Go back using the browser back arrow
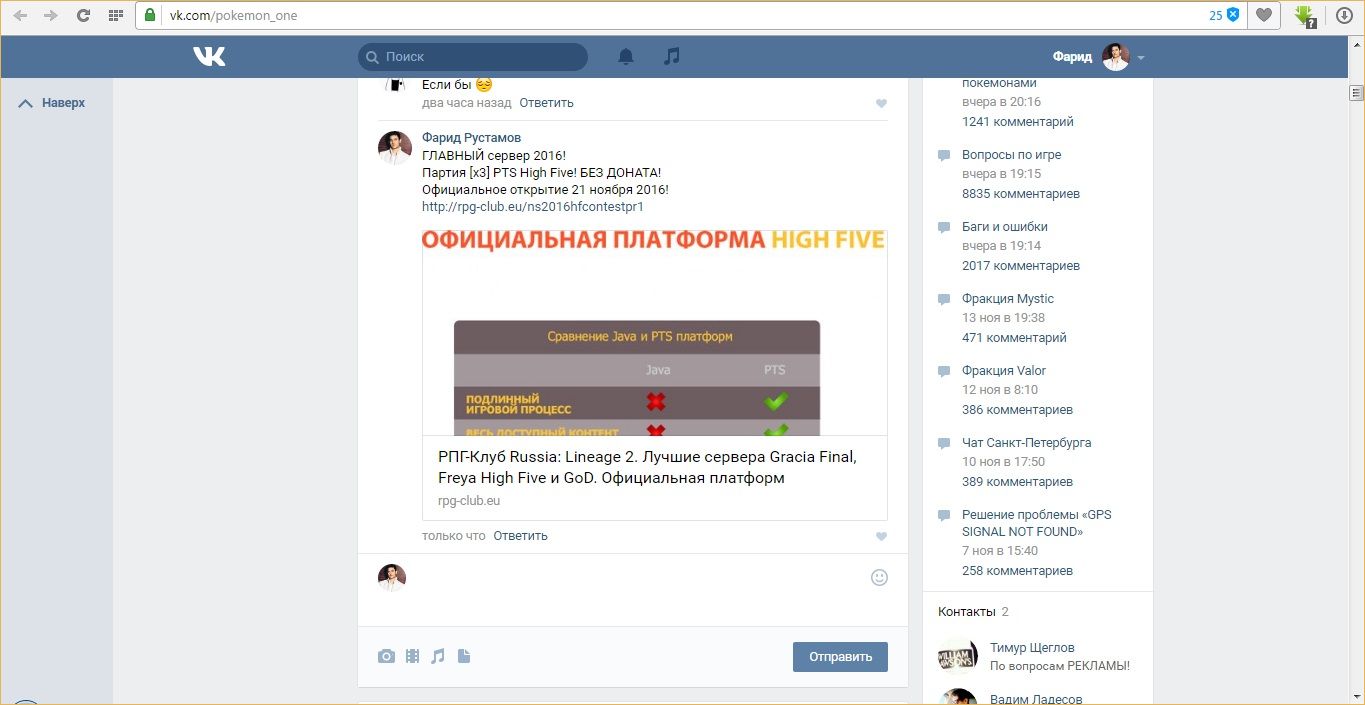The width and height of the screenshot is (1365, 705). [20, 16]
